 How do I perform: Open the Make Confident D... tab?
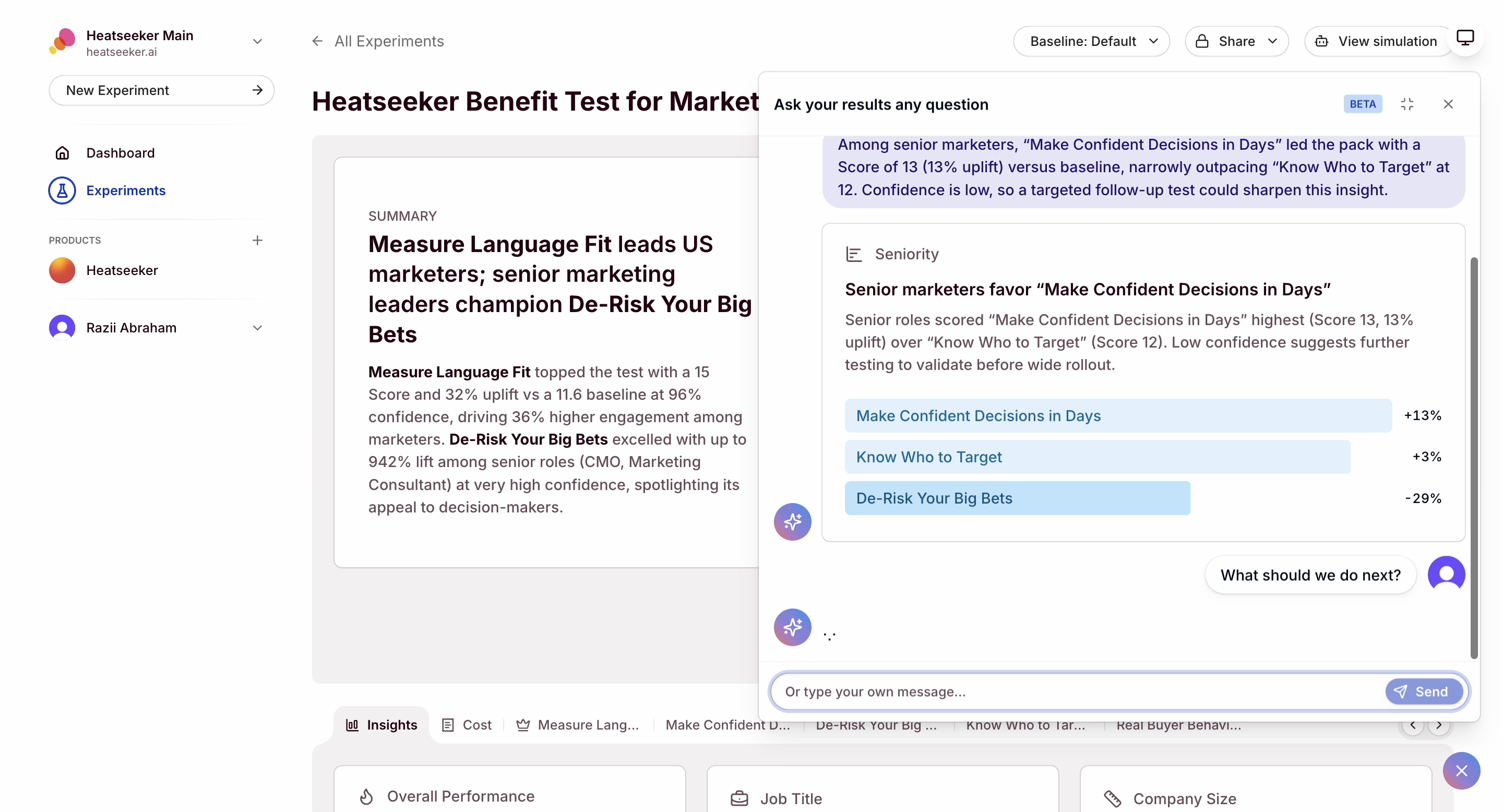[x=727, y=725]
